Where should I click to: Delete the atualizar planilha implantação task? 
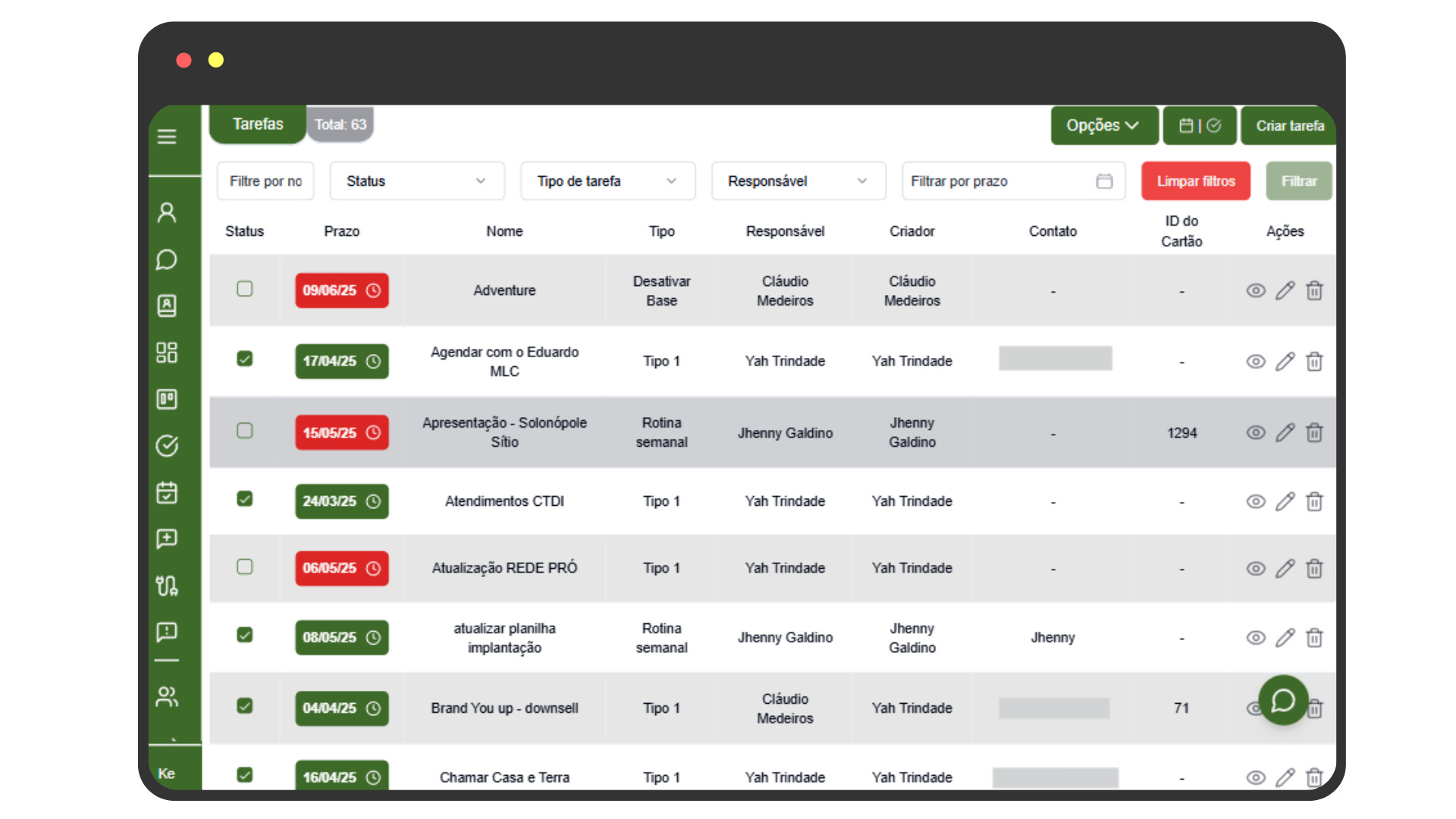[x=1314, y=638]
